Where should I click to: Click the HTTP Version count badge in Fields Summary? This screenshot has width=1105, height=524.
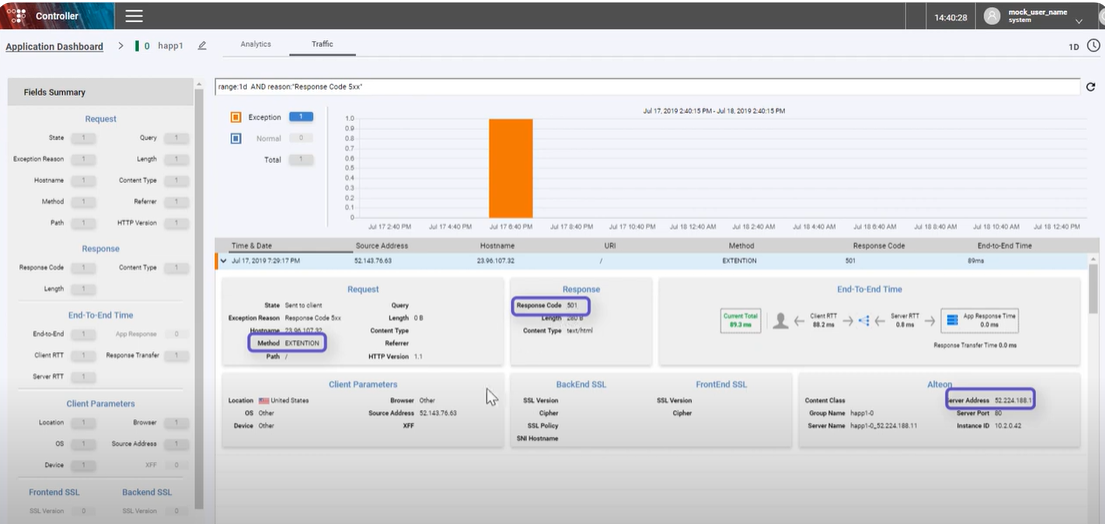click(x=176, y=223)
